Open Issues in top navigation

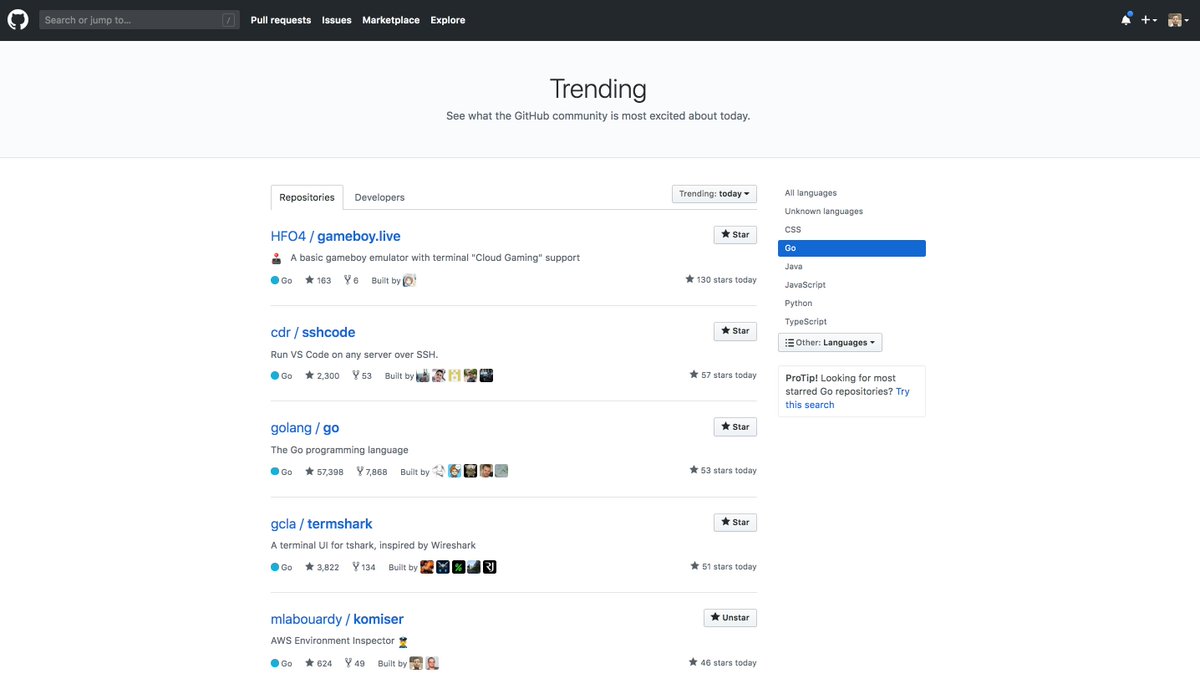(337, 20)
